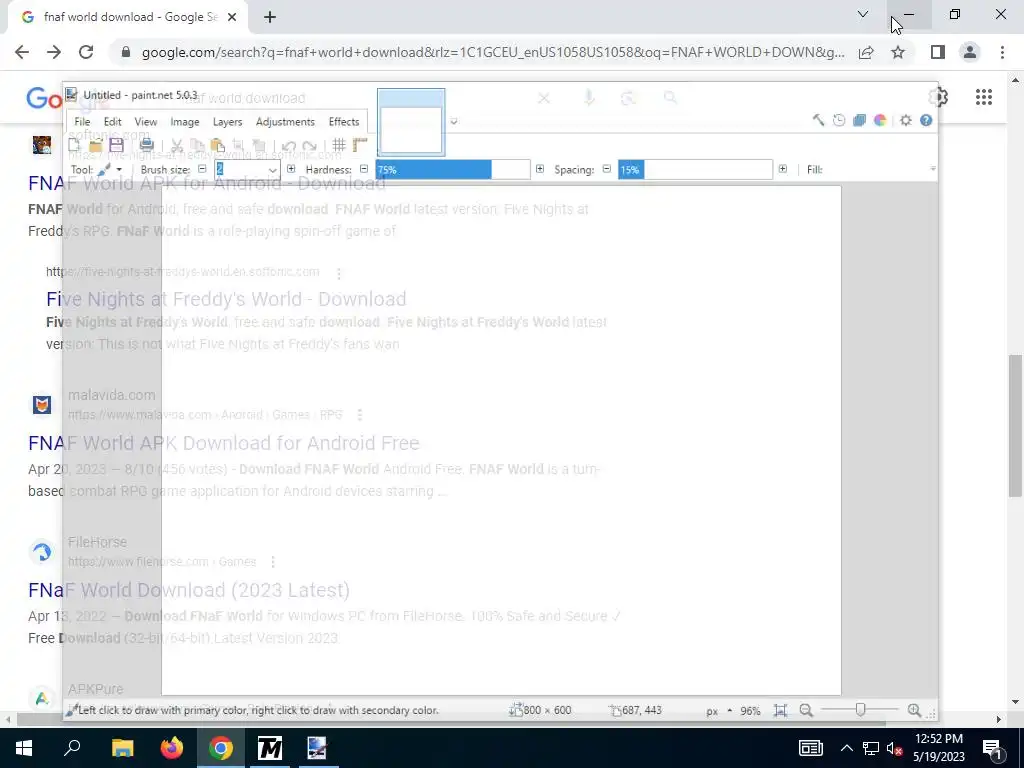Click Chrome Back arrow button
1024x768 pixels.
tap(22, 52)
